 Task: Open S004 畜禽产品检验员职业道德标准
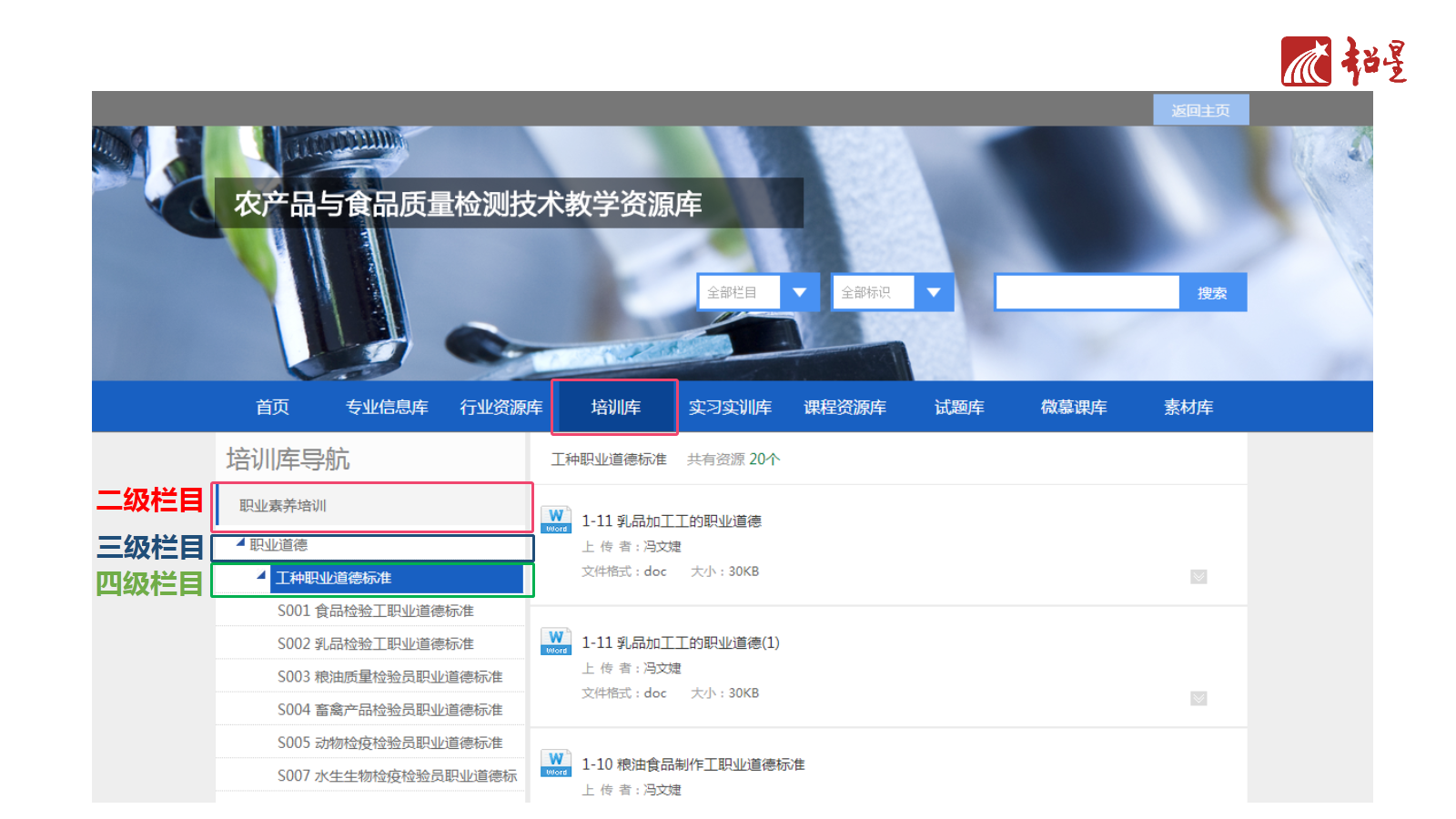coord(389,710)
